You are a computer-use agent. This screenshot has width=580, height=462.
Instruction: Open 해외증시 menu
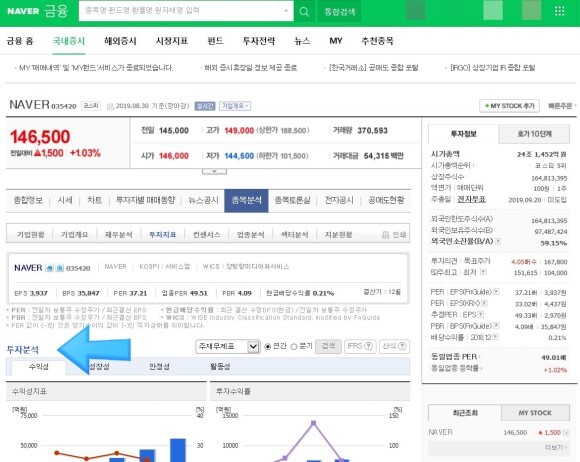click(x=120, y=41)
